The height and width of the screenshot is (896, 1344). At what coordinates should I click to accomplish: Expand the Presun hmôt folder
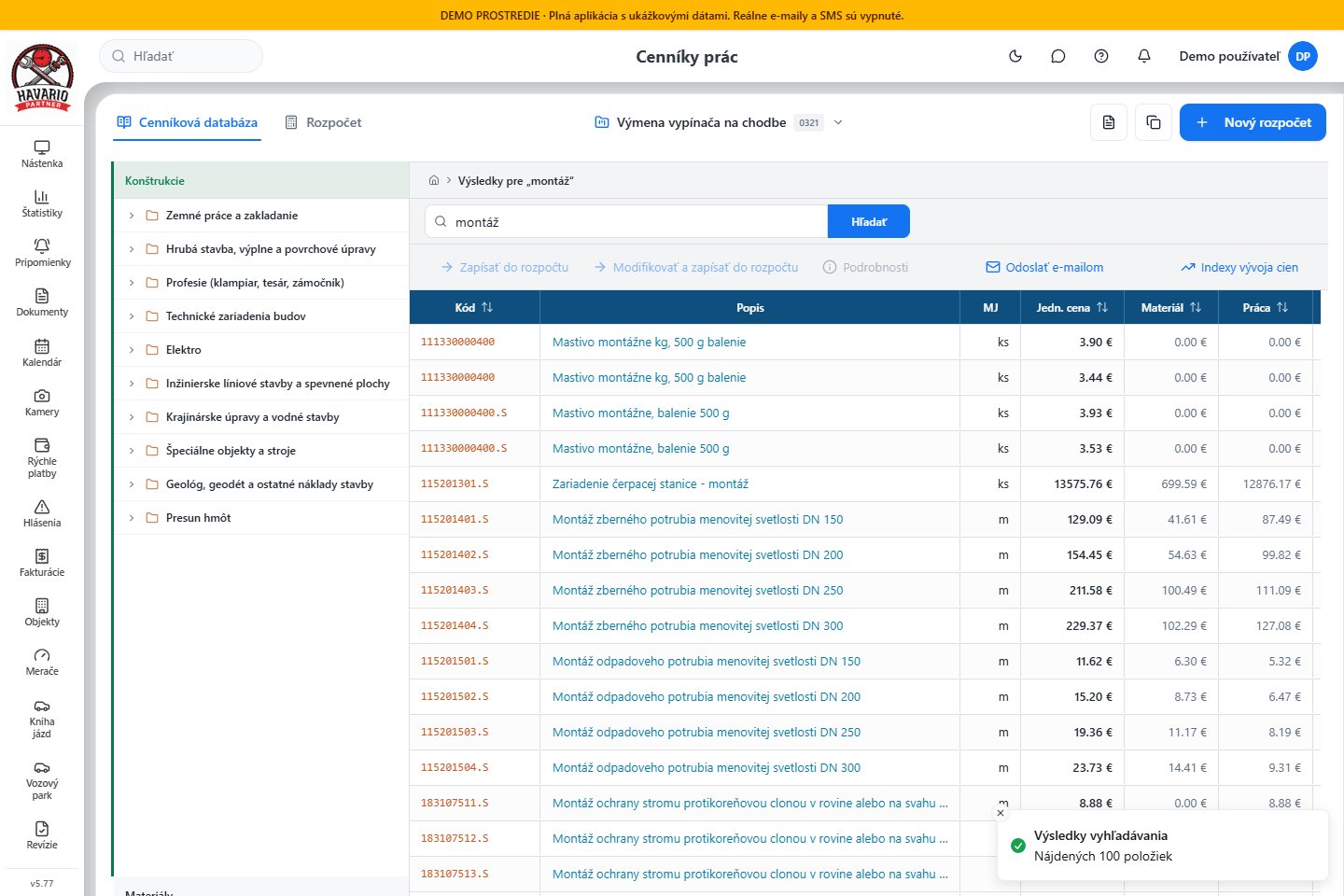pyautogui.click(x=132, y=518)
